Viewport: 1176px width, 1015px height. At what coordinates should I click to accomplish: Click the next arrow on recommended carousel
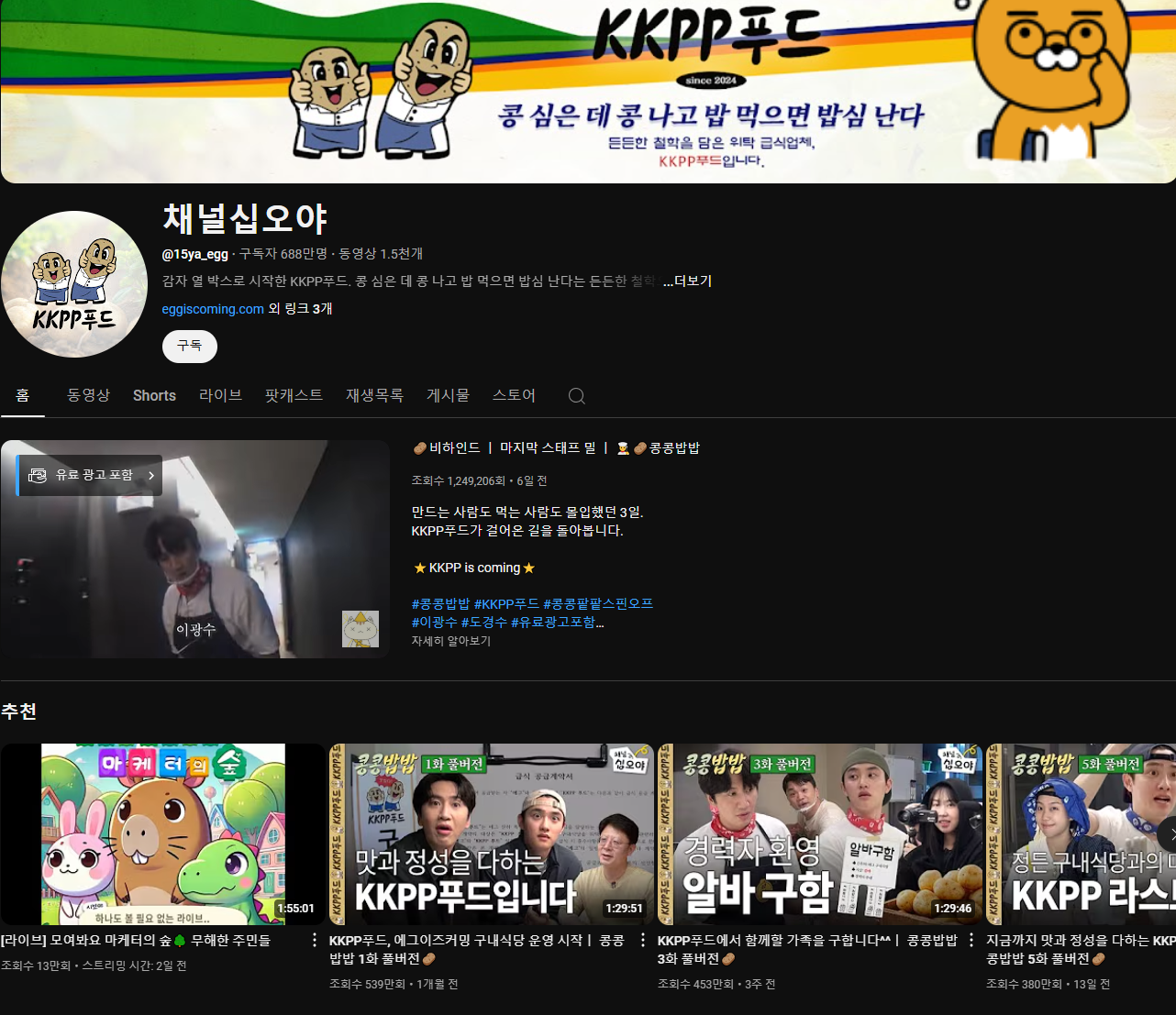(1168, 834)
